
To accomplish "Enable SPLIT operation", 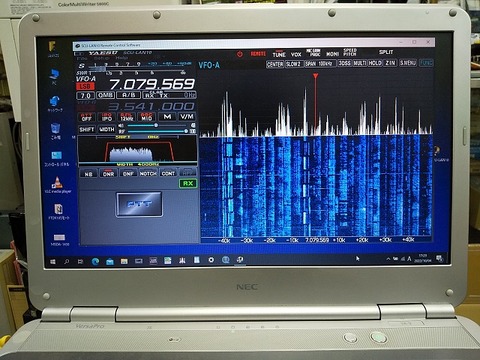I will [386, 52].
